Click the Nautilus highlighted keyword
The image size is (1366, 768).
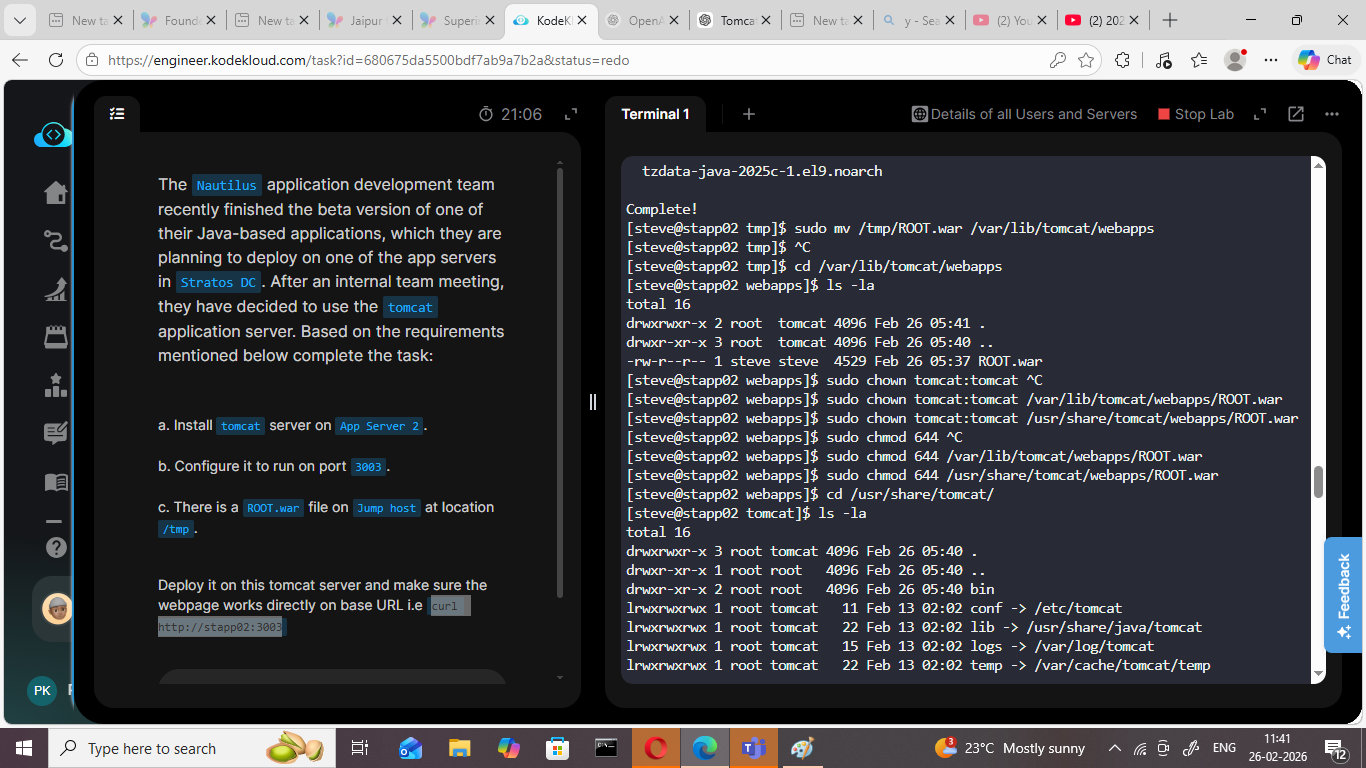coord(227,185)
